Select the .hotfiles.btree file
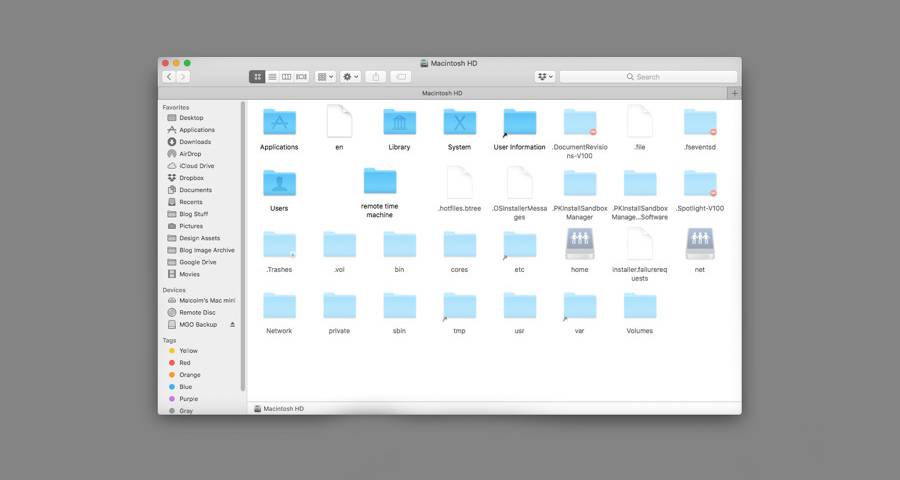Screen dimensions: 900x480 coord(460,183)
